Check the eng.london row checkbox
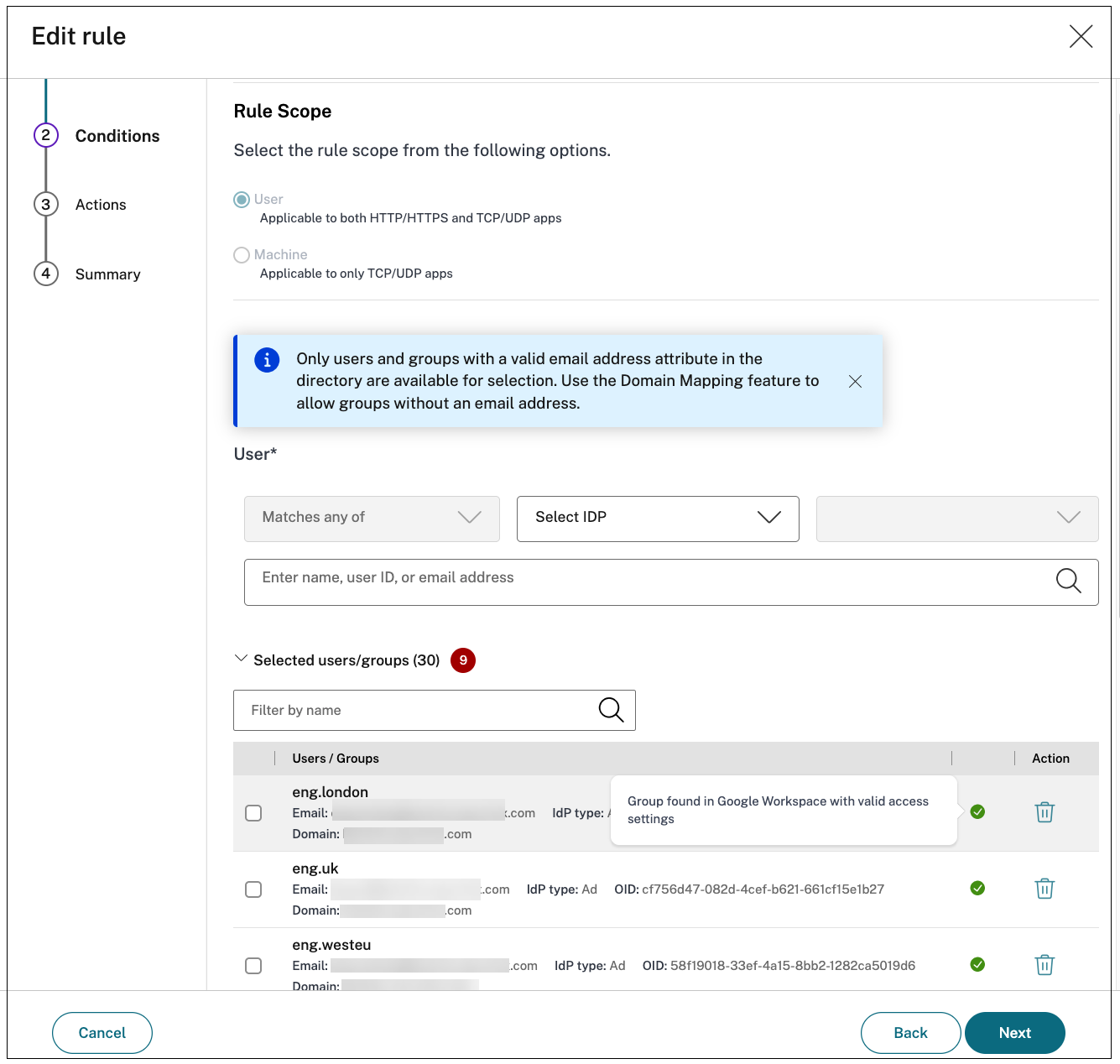 (253, 813)
